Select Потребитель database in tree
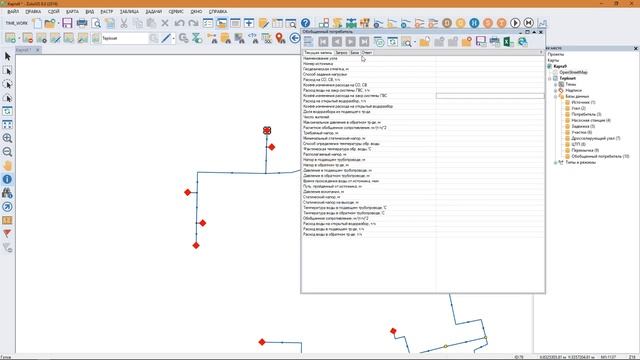The width and height of the screenshot is (640, 360). 586,114
